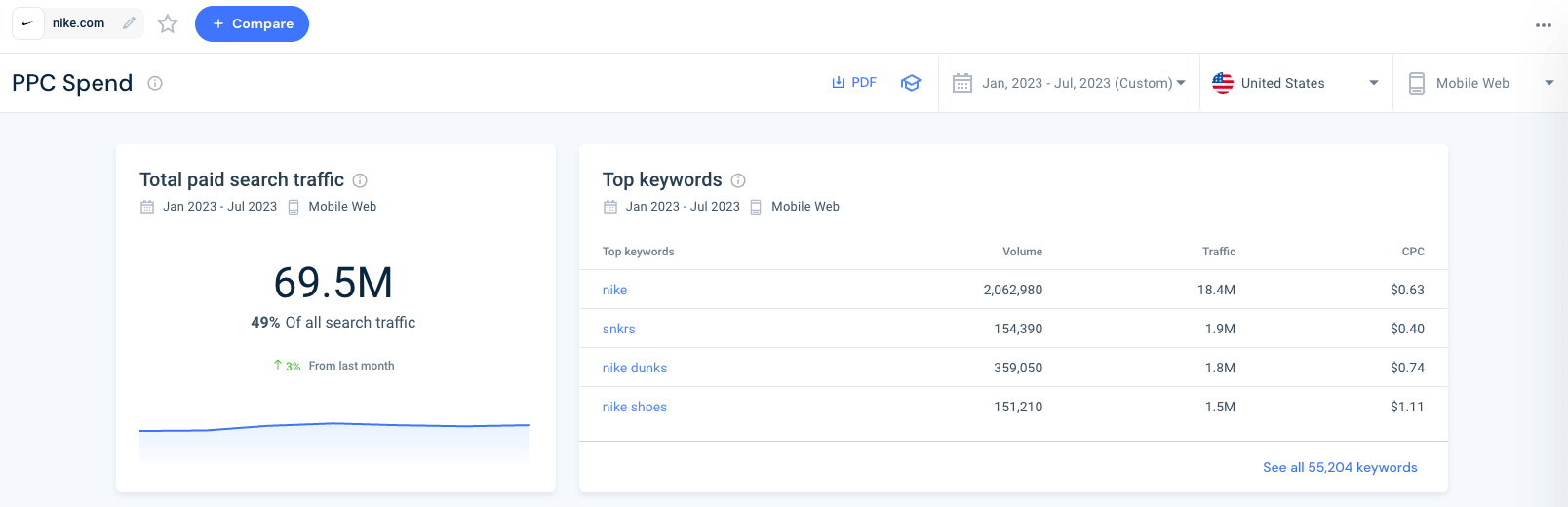Star nike.com as a favorite

coord(168,23)
